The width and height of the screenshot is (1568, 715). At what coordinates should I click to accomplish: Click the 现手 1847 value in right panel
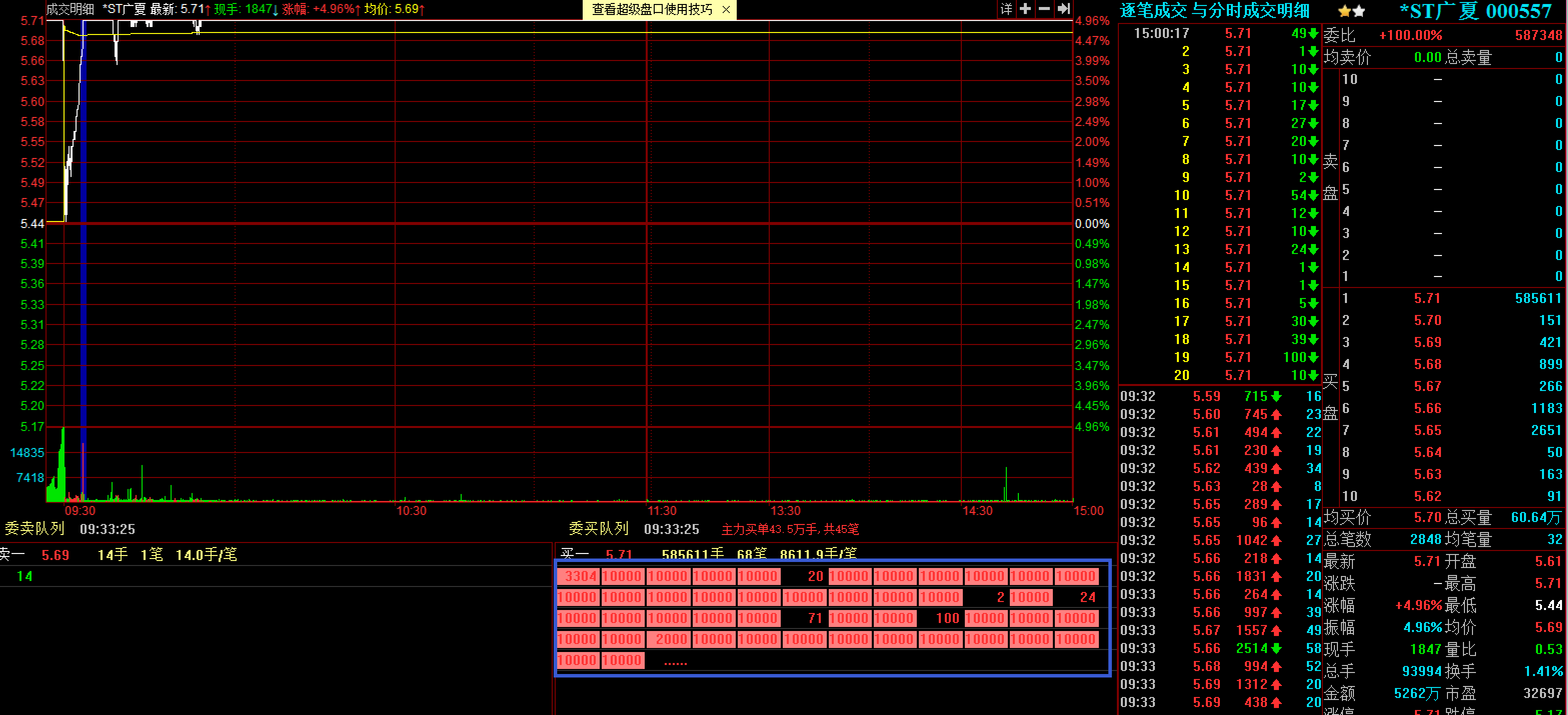tap(1425, 649)
